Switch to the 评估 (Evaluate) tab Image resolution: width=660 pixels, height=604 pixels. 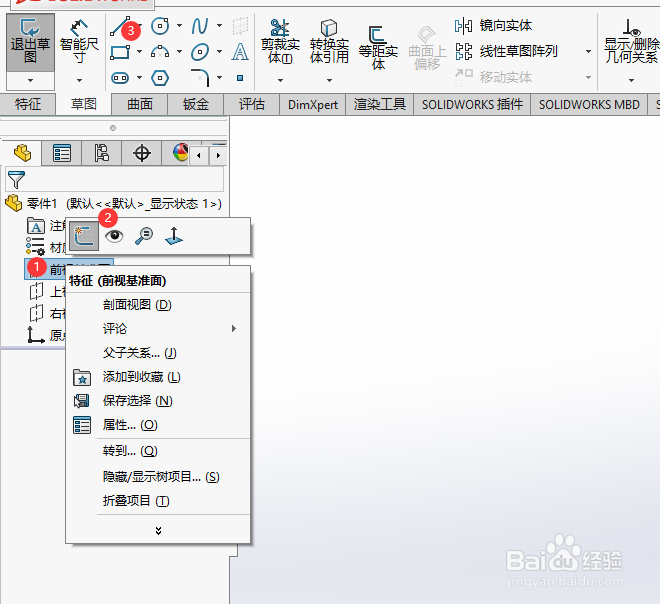252,104
